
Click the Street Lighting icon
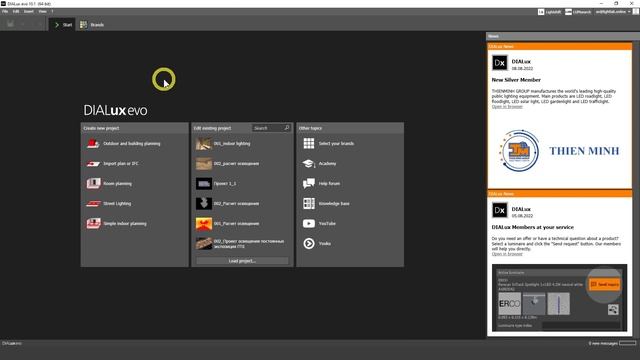coord(93,203)
